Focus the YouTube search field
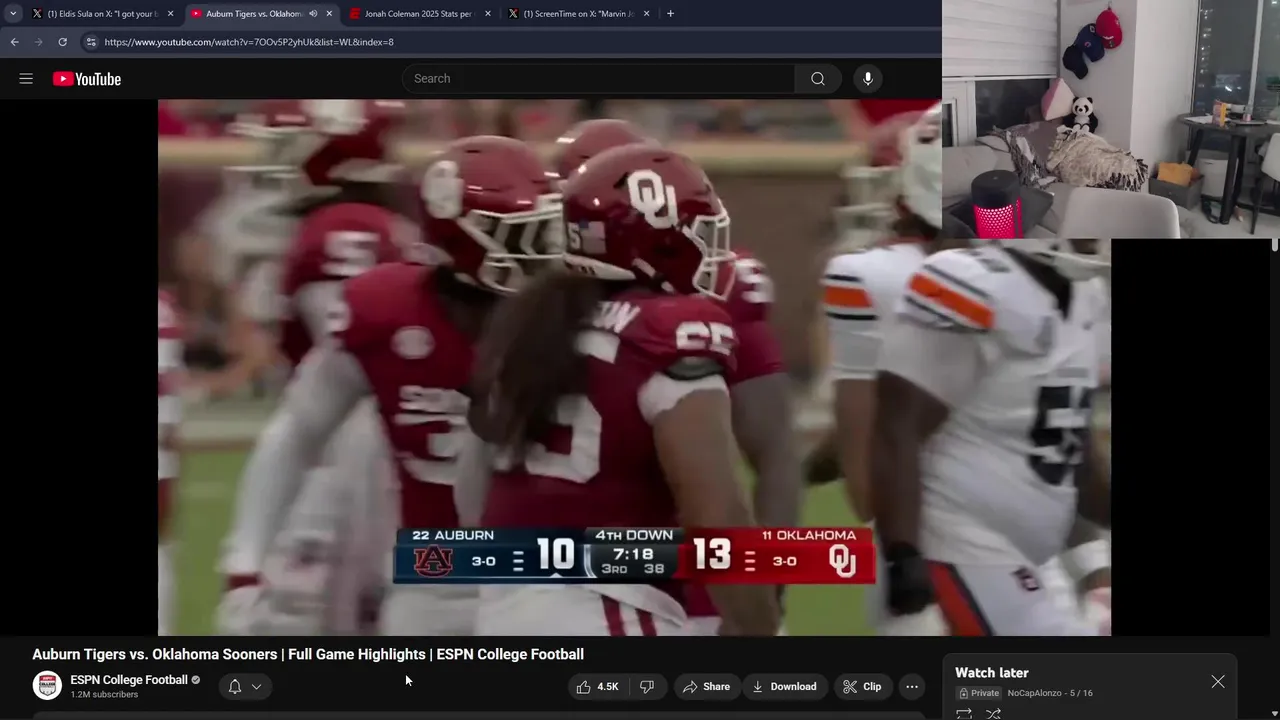Image resolution: width=1280 pixels, height=720 pixels. (599, 79)
